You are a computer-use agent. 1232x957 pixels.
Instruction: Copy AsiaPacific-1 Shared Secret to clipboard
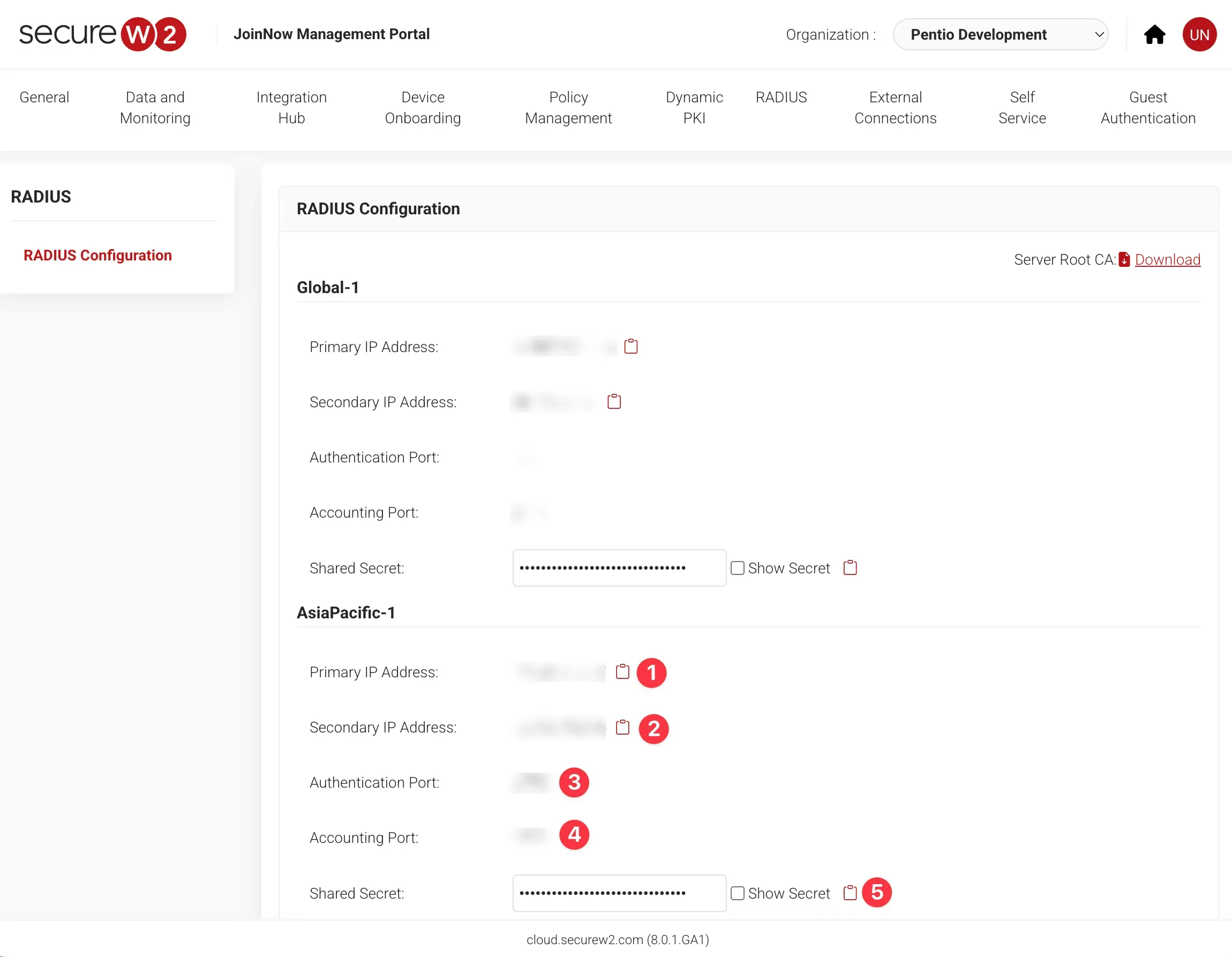click(850, 893)
